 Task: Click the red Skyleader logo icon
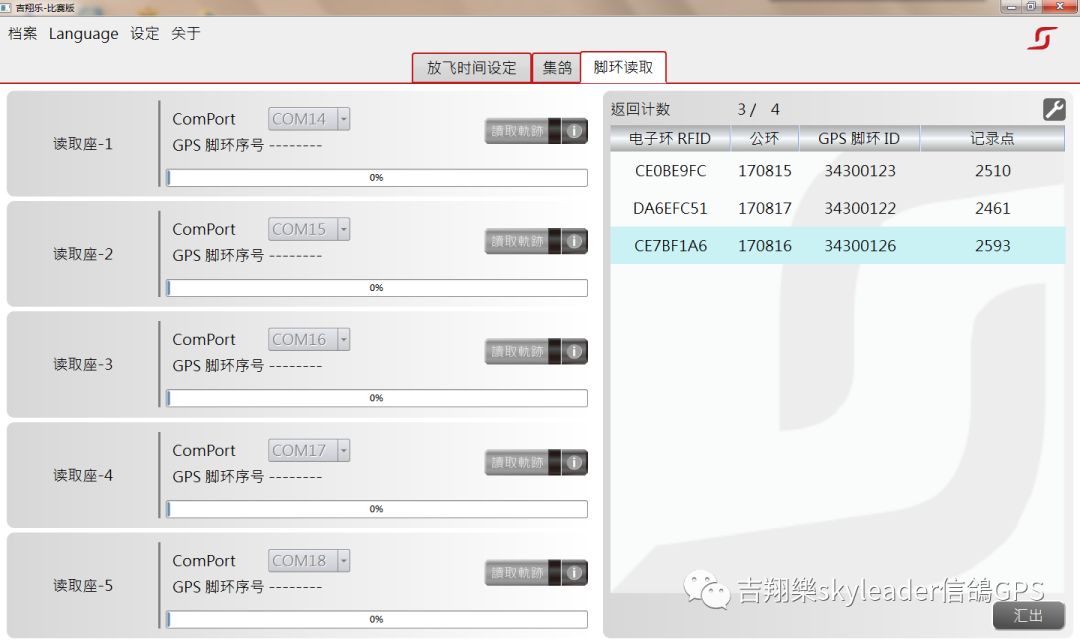click(x=1042, y=38)
